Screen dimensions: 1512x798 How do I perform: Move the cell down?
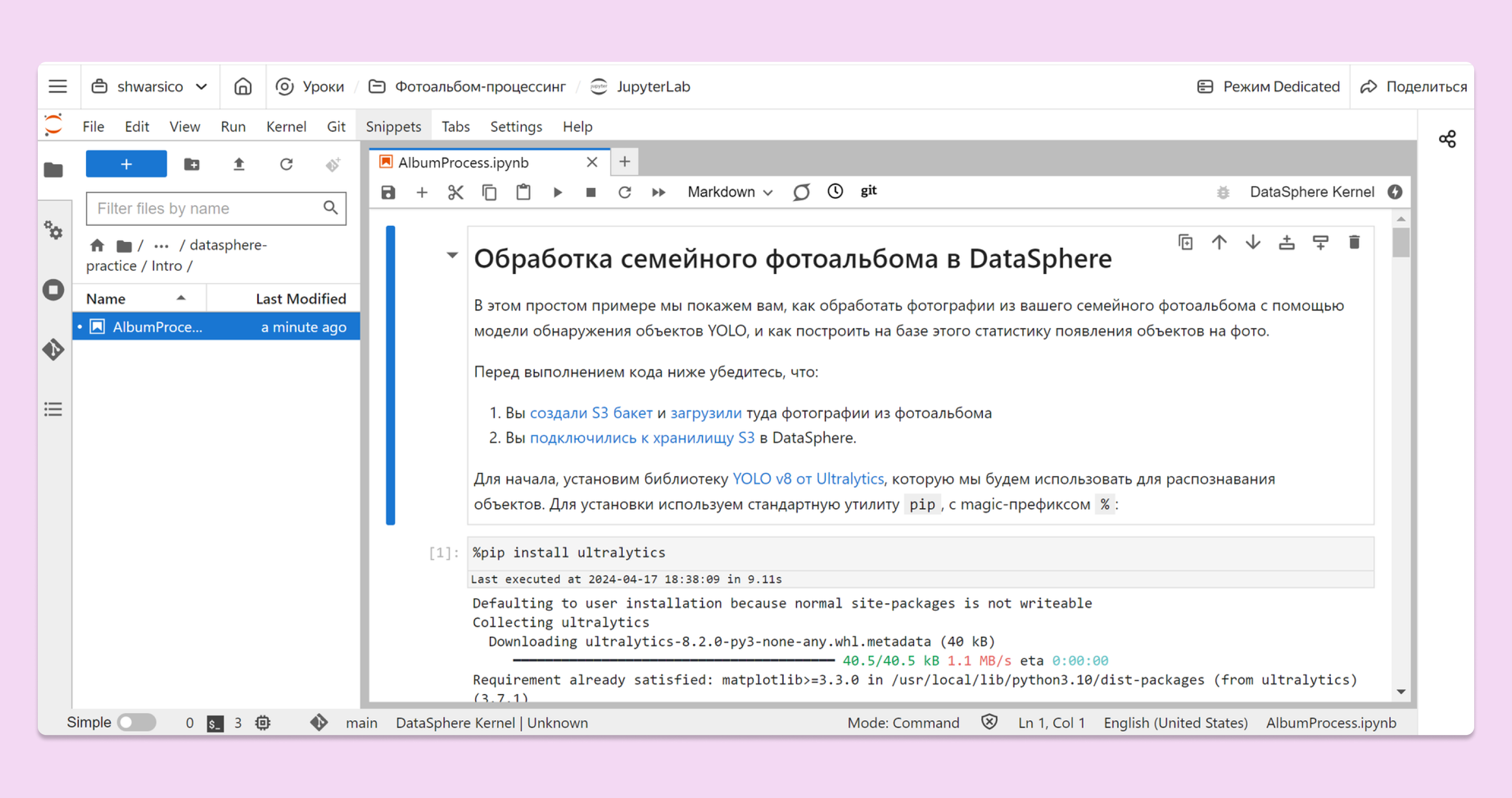pos(1253,243)
